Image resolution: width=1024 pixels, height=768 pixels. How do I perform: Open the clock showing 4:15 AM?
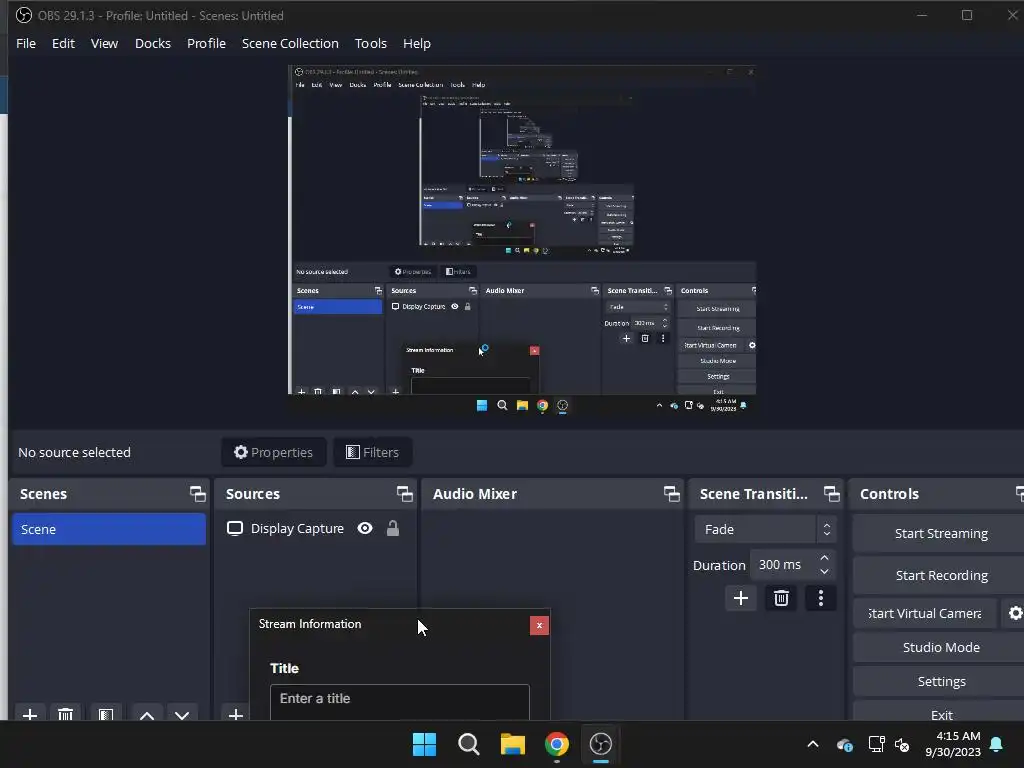[953, 744]
